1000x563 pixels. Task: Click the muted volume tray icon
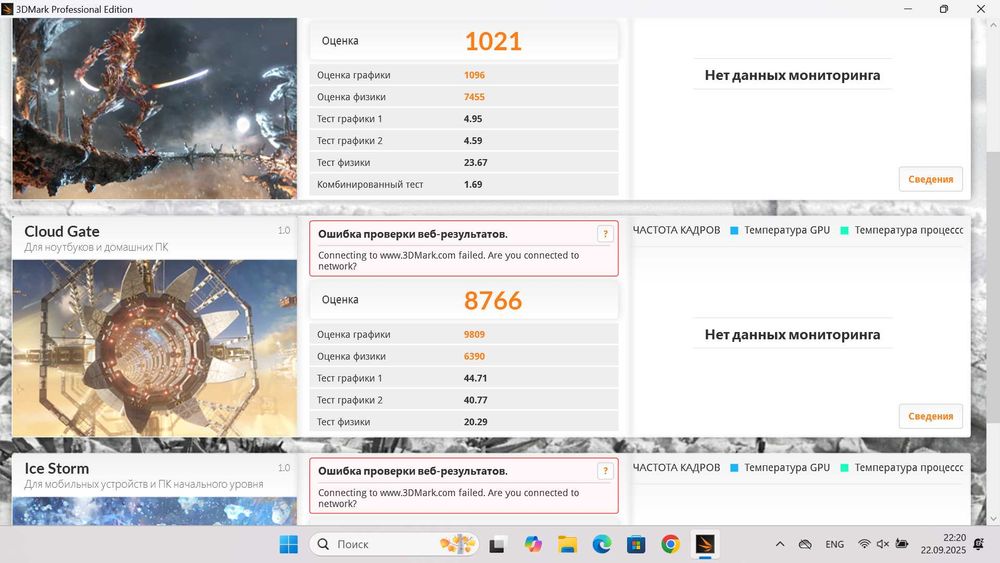(x=883, y=544)
